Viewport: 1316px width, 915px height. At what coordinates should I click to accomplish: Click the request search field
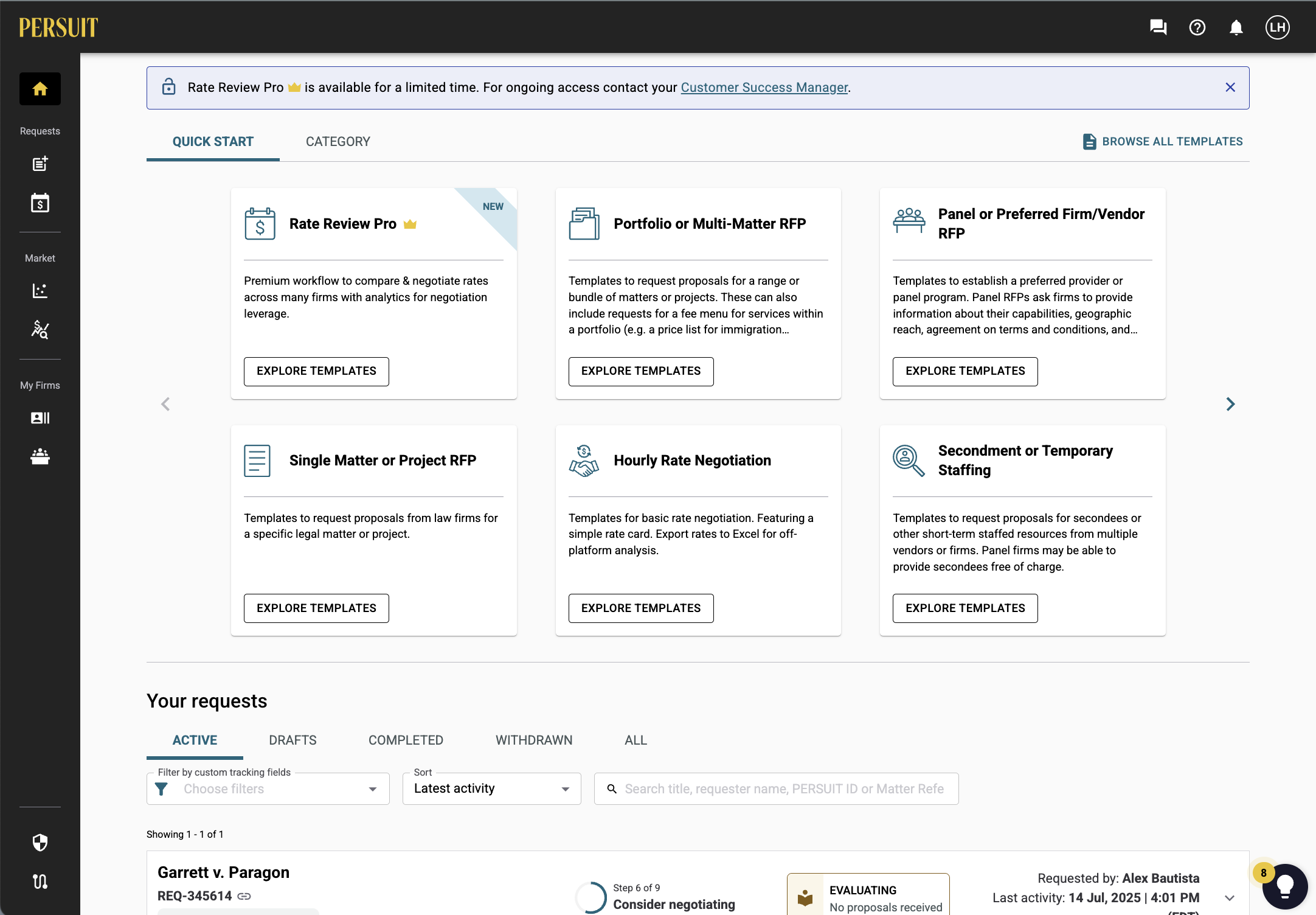(783, 789)
